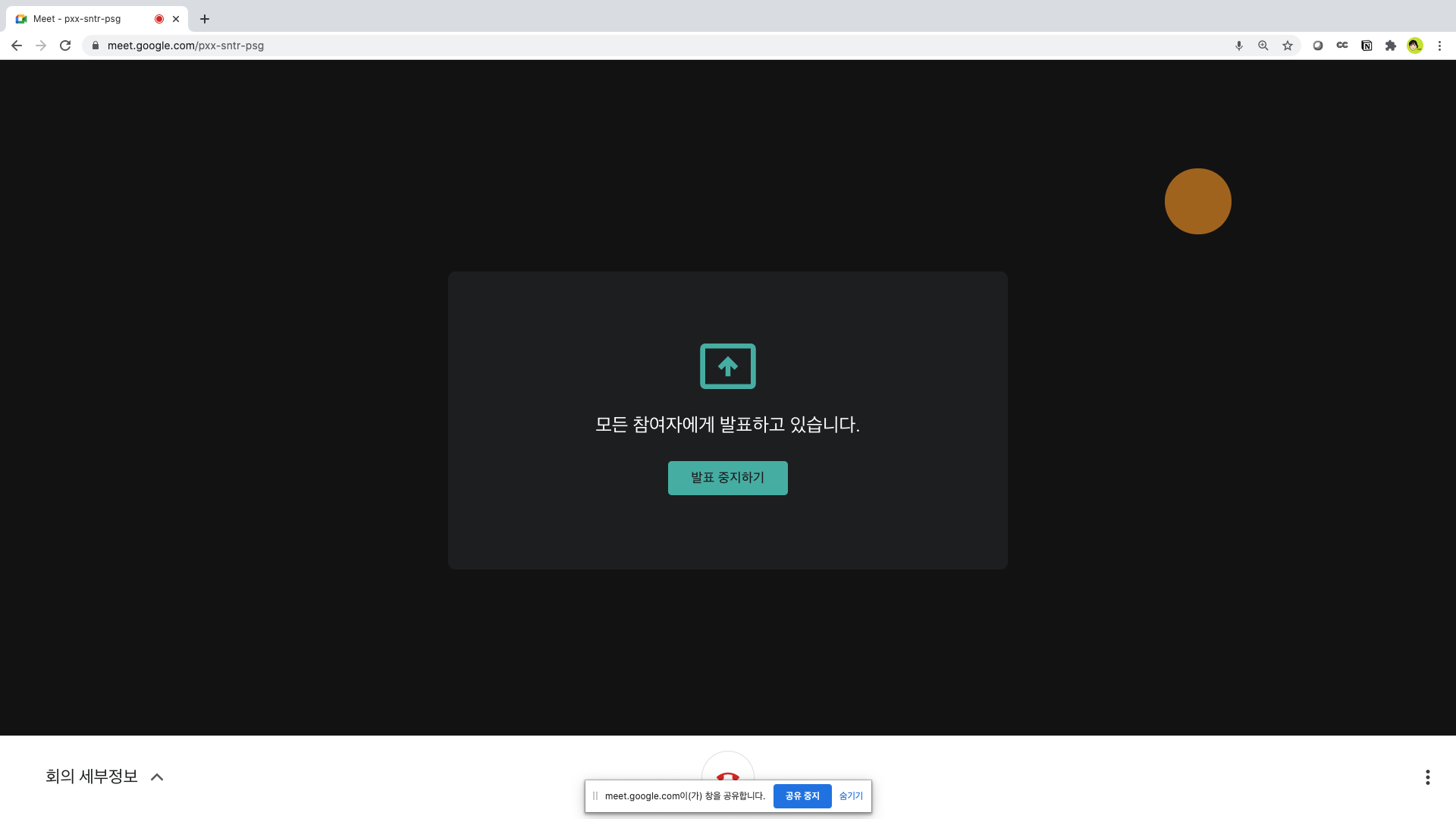Open a new browser tab
Viewport: 1456px width, 819px height.
click(204, 19)
